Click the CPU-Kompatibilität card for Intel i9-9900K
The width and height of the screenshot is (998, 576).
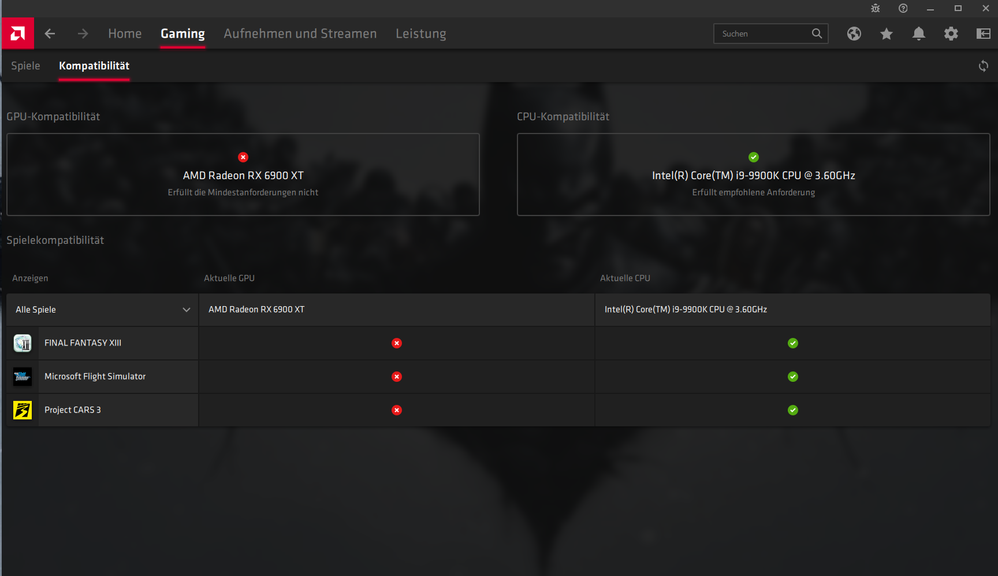point(754,174)
